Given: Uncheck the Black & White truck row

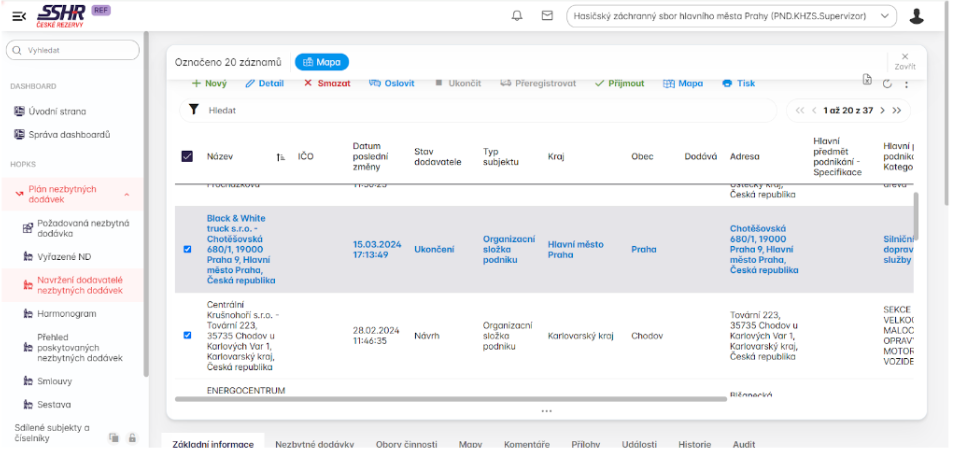Looking at the screenshot, I should 187,249.
